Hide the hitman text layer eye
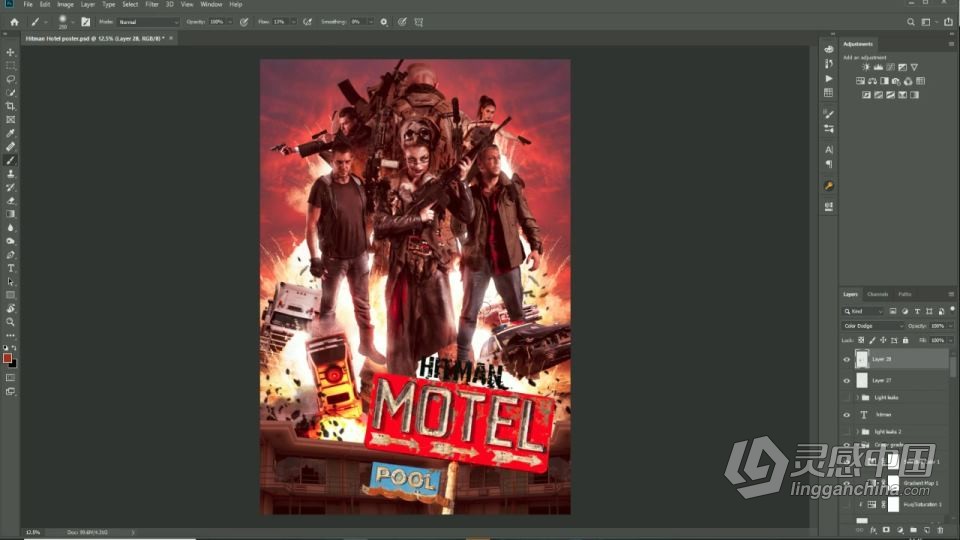 pos(847,414)
